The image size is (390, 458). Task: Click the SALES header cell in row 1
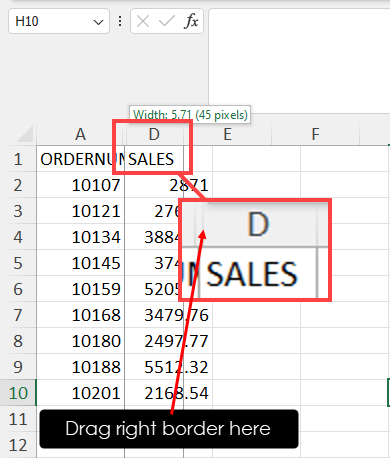pyautogui.click(x=154, y=159)
